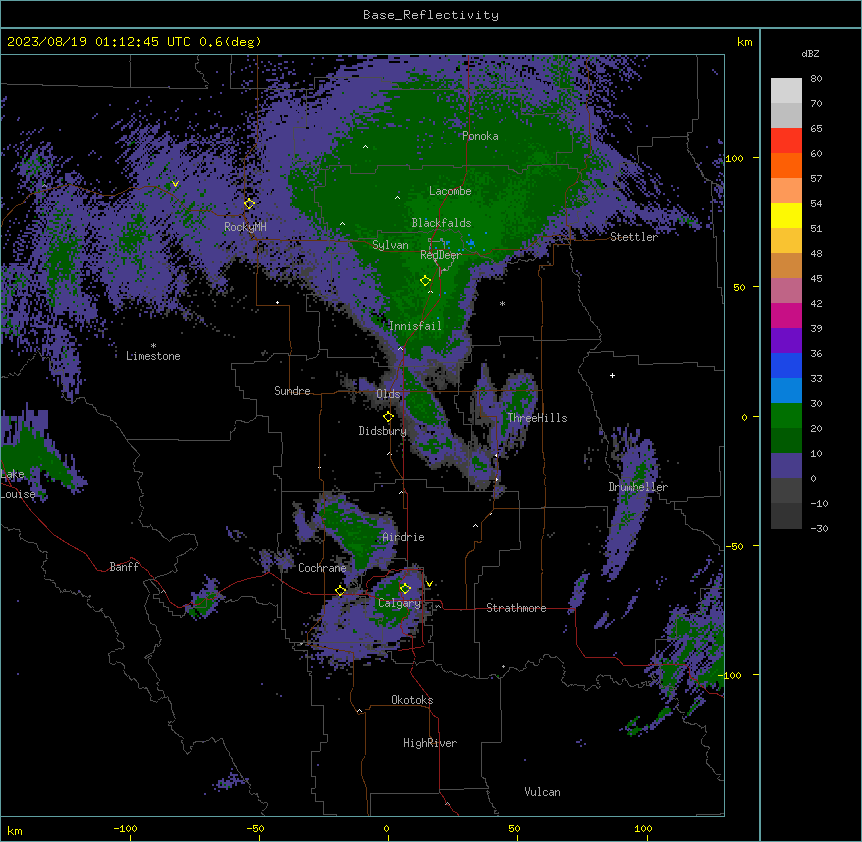
Task: Click the Lacombe city label
Action: (x=450, y=191)
